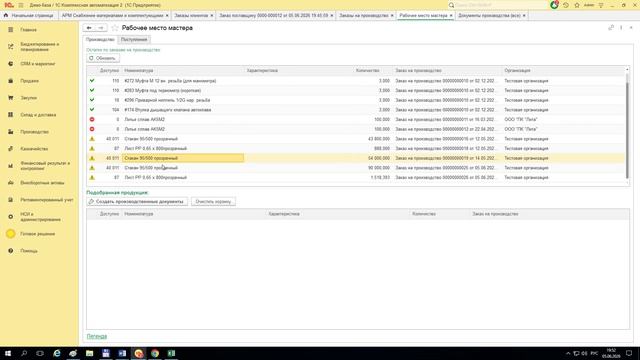640x360 pixels.
Task: Switch to Заказы на производство tab
Action: (364, 15)
